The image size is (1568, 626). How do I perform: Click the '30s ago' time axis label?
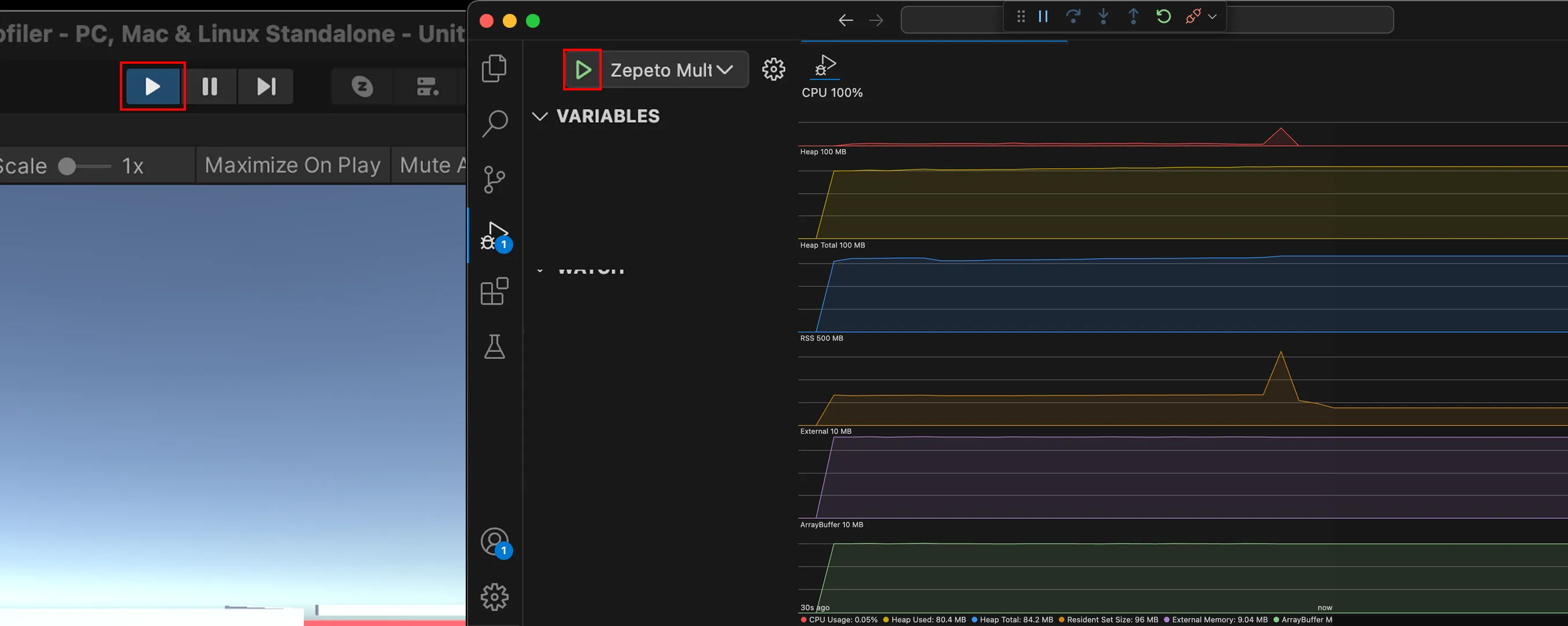point(814,607)
